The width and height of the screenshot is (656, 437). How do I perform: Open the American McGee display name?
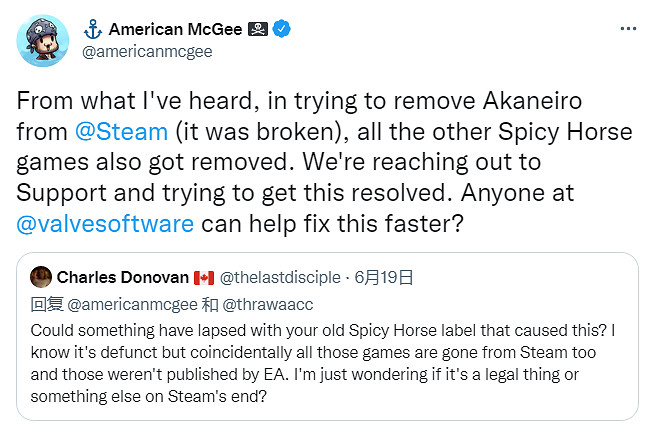(x=176, y=29)
